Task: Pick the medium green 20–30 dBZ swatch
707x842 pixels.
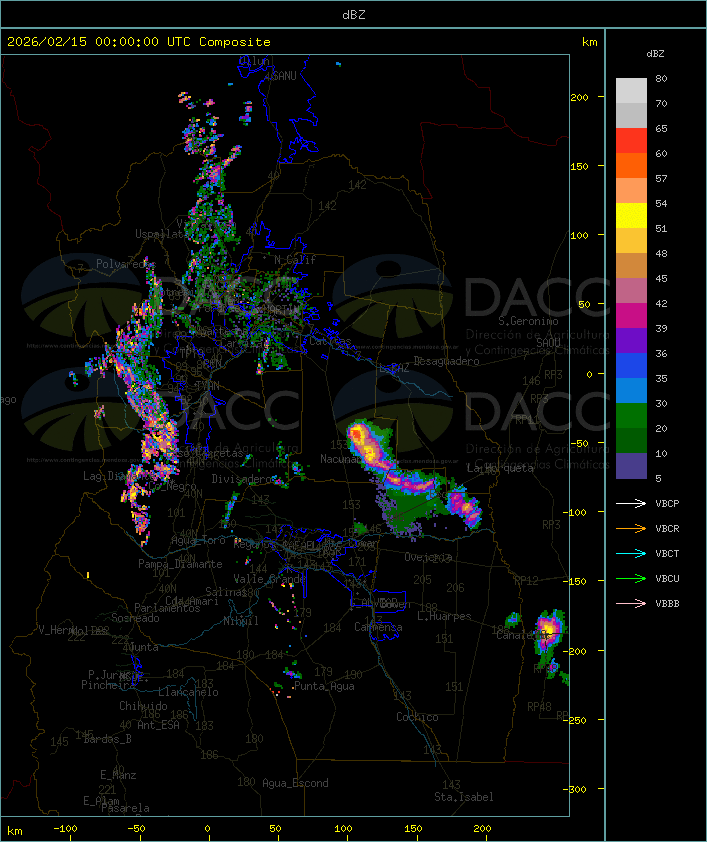Action: (631, 415)
